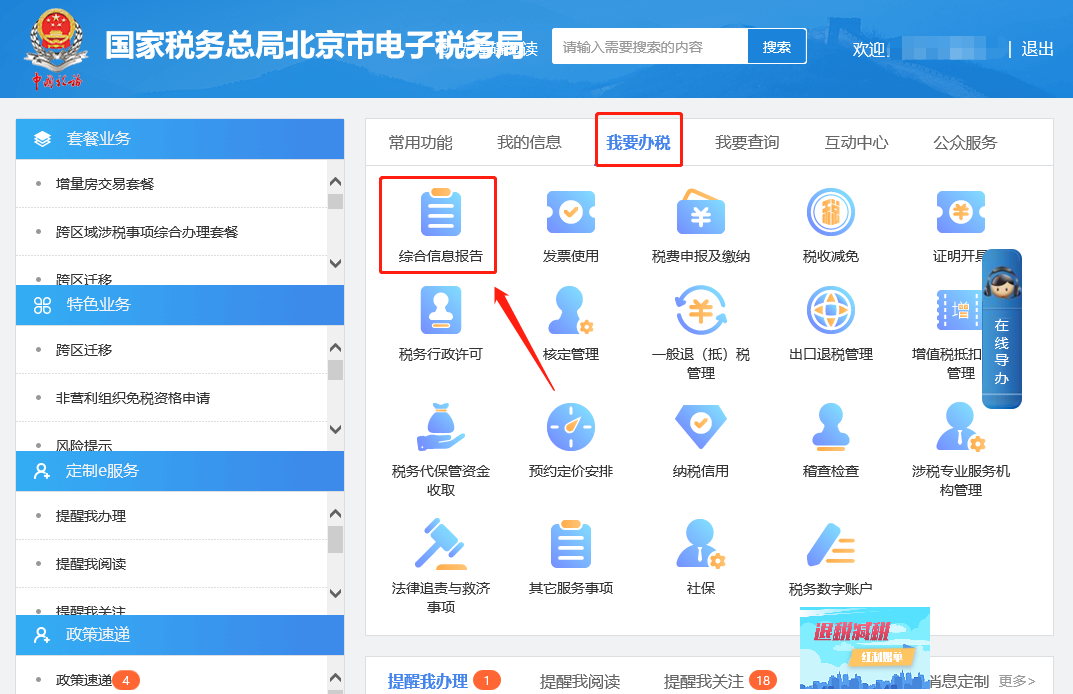Open the 核定管理 icon
Viewport: 1073px width, 694px height.
tap(571, 310)
